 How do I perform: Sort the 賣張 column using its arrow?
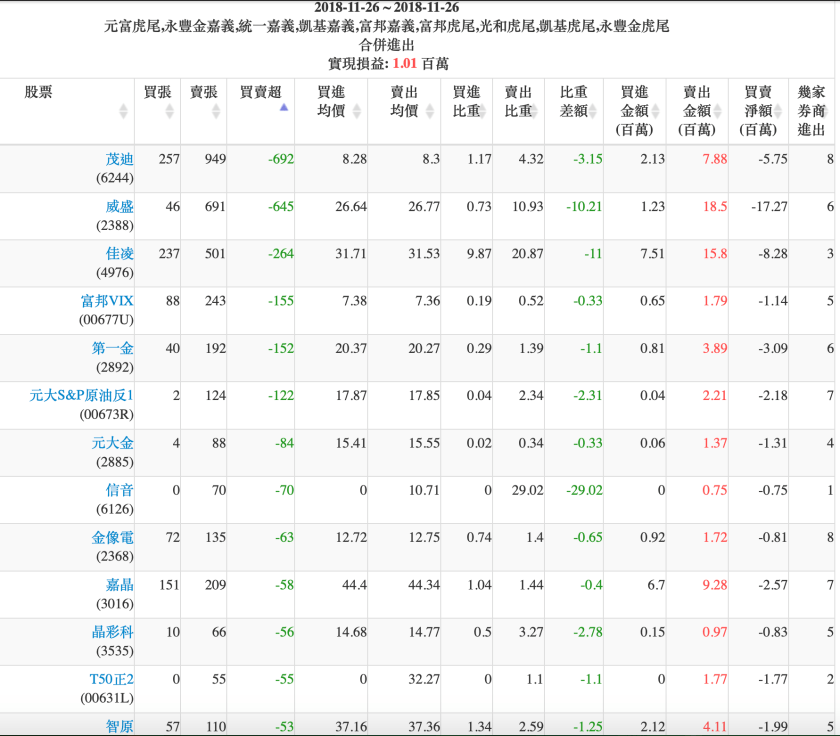click(x=214, y=110)
